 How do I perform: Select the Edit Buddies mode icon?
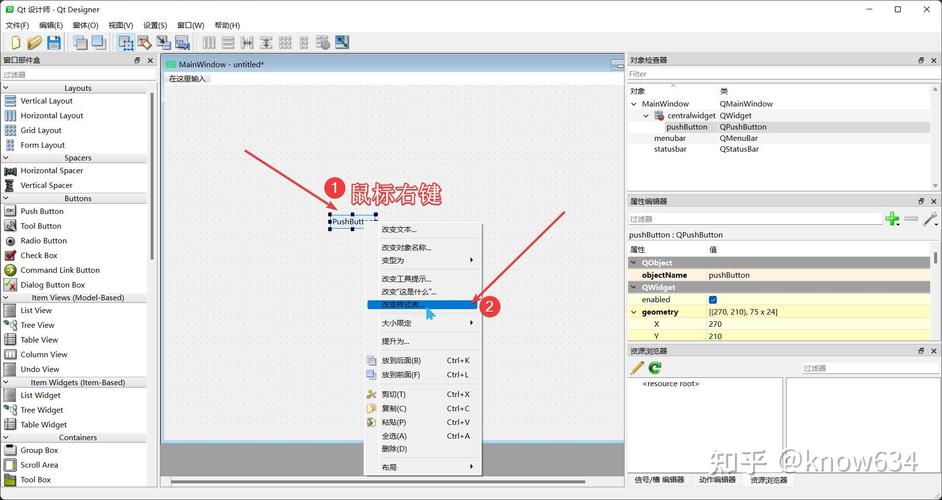pos(163,42)
